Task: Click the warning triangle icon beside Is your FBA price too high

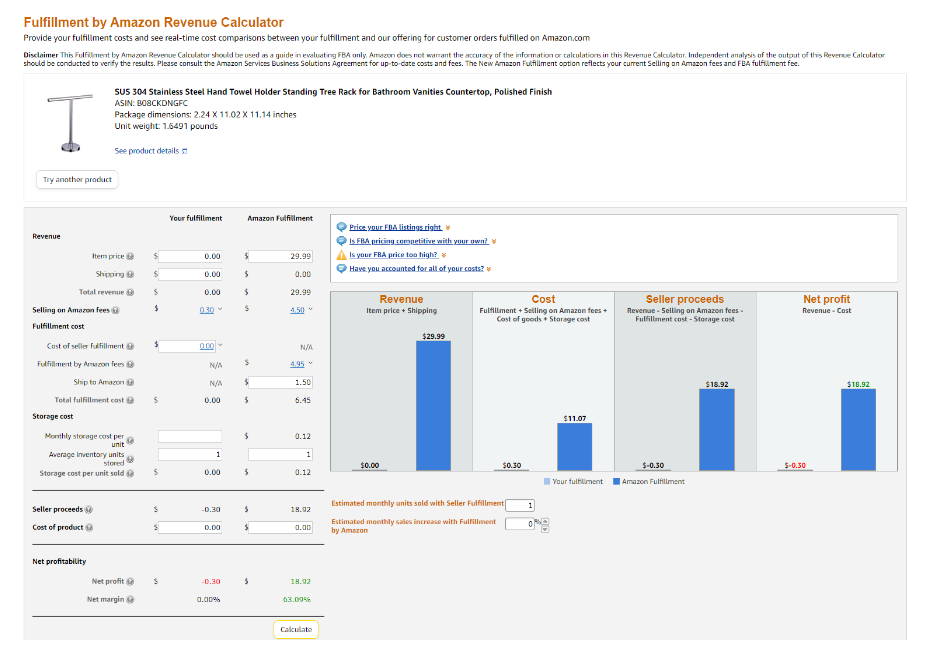Action: click(x=342, y=255)
